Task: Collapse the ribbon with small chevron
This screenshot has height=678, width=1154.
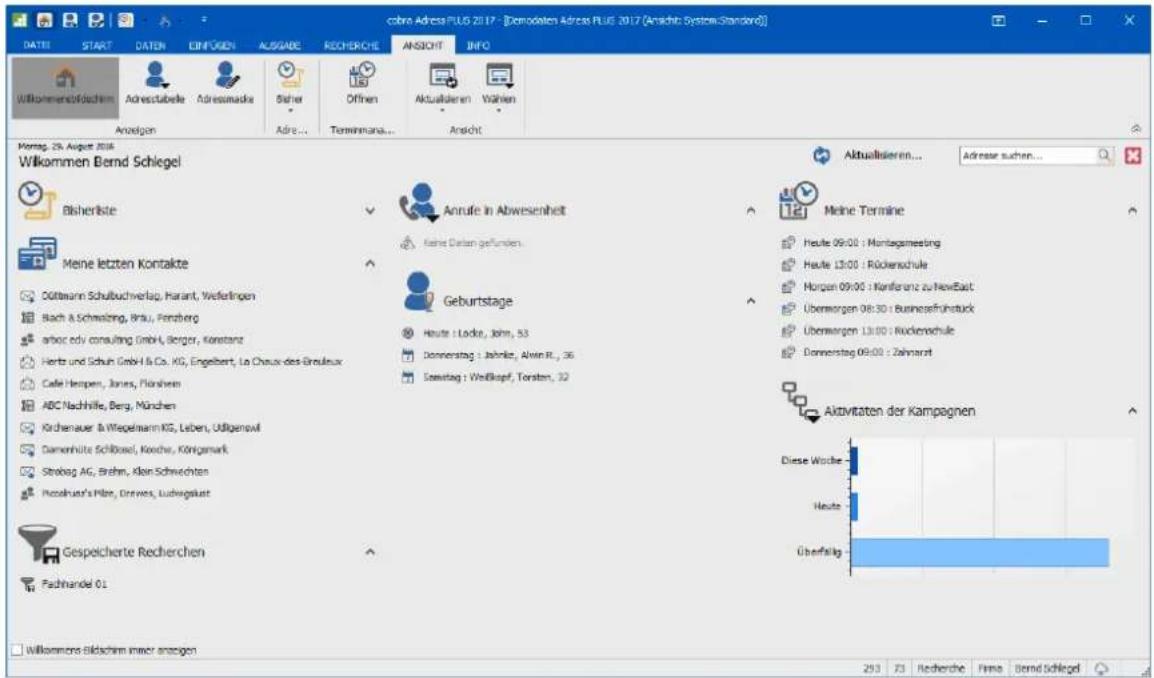Action: 1136,129
